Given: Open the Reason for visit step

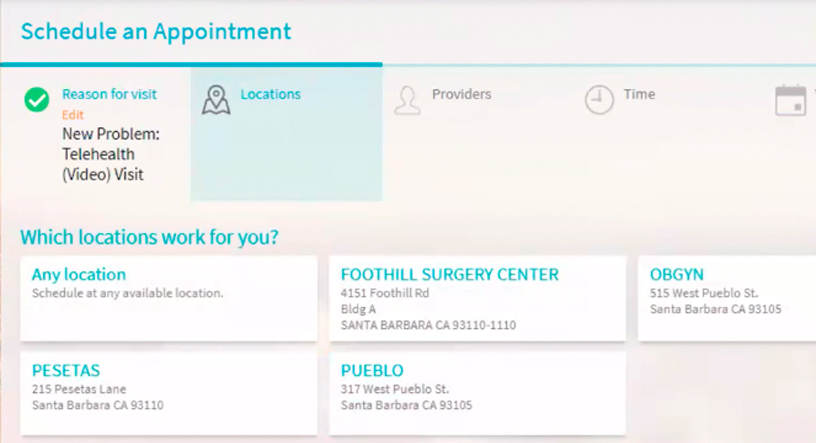Looking at the screenshot, I should (x=109, y=94).
